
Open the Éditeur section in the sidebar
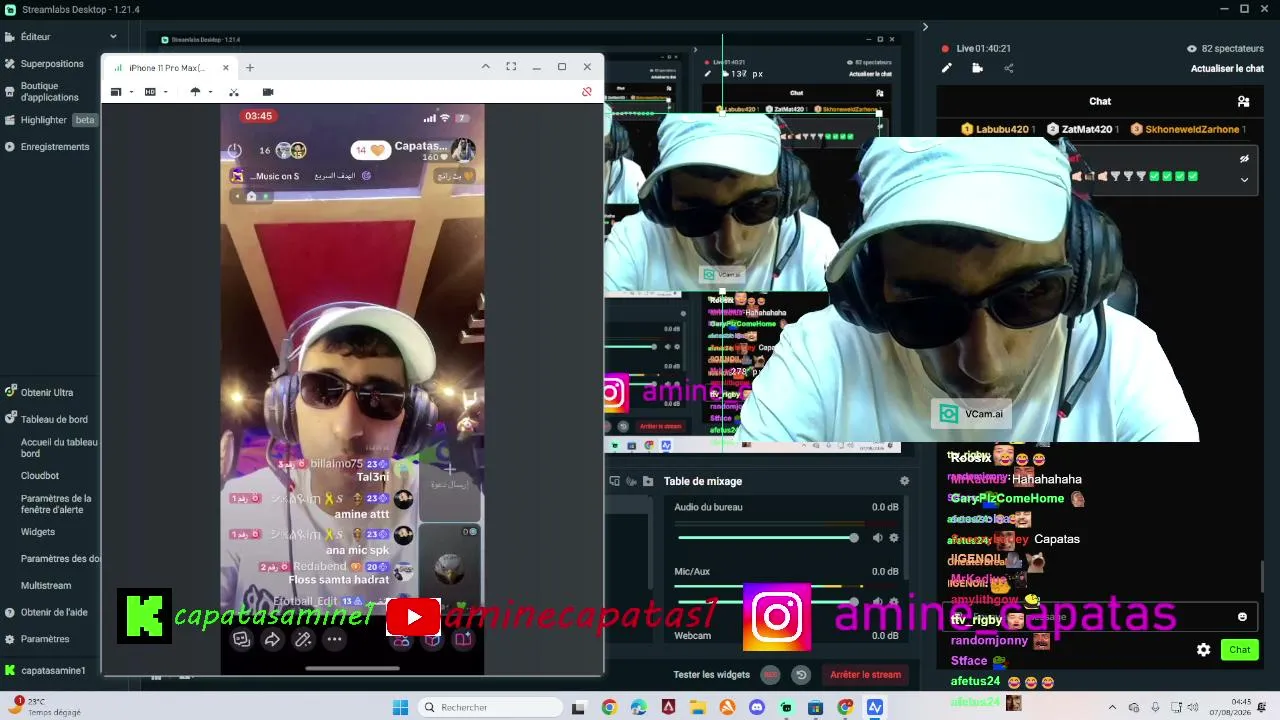click(x=35, y=37)
